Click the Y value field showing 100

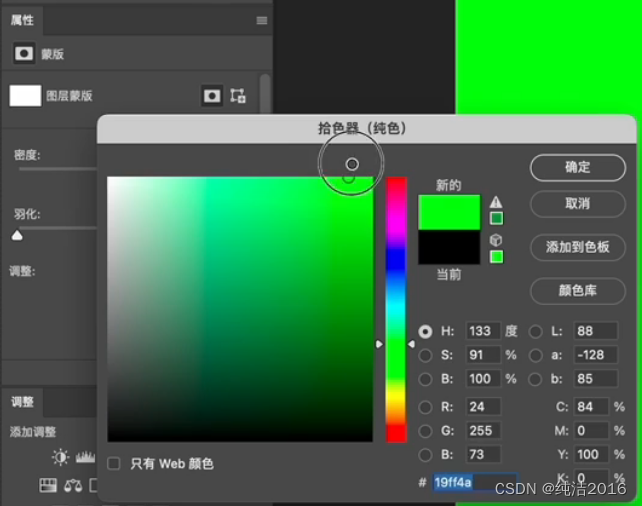(591, 454)
